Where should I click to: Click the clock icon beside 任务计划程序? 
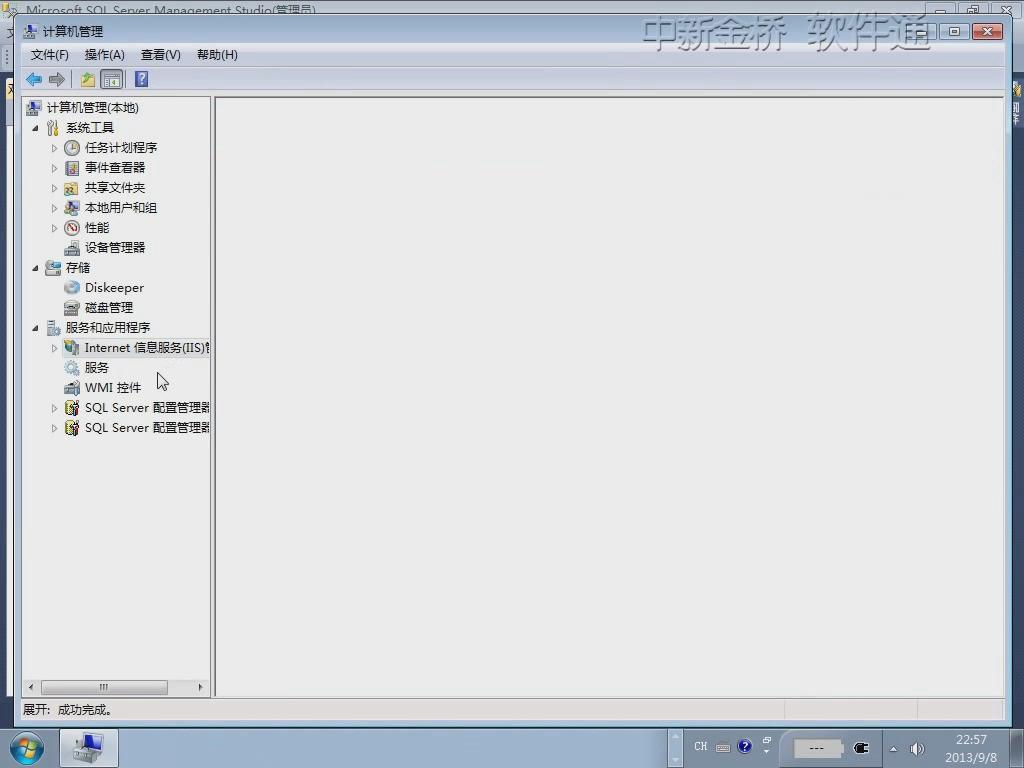coord(72,148)
